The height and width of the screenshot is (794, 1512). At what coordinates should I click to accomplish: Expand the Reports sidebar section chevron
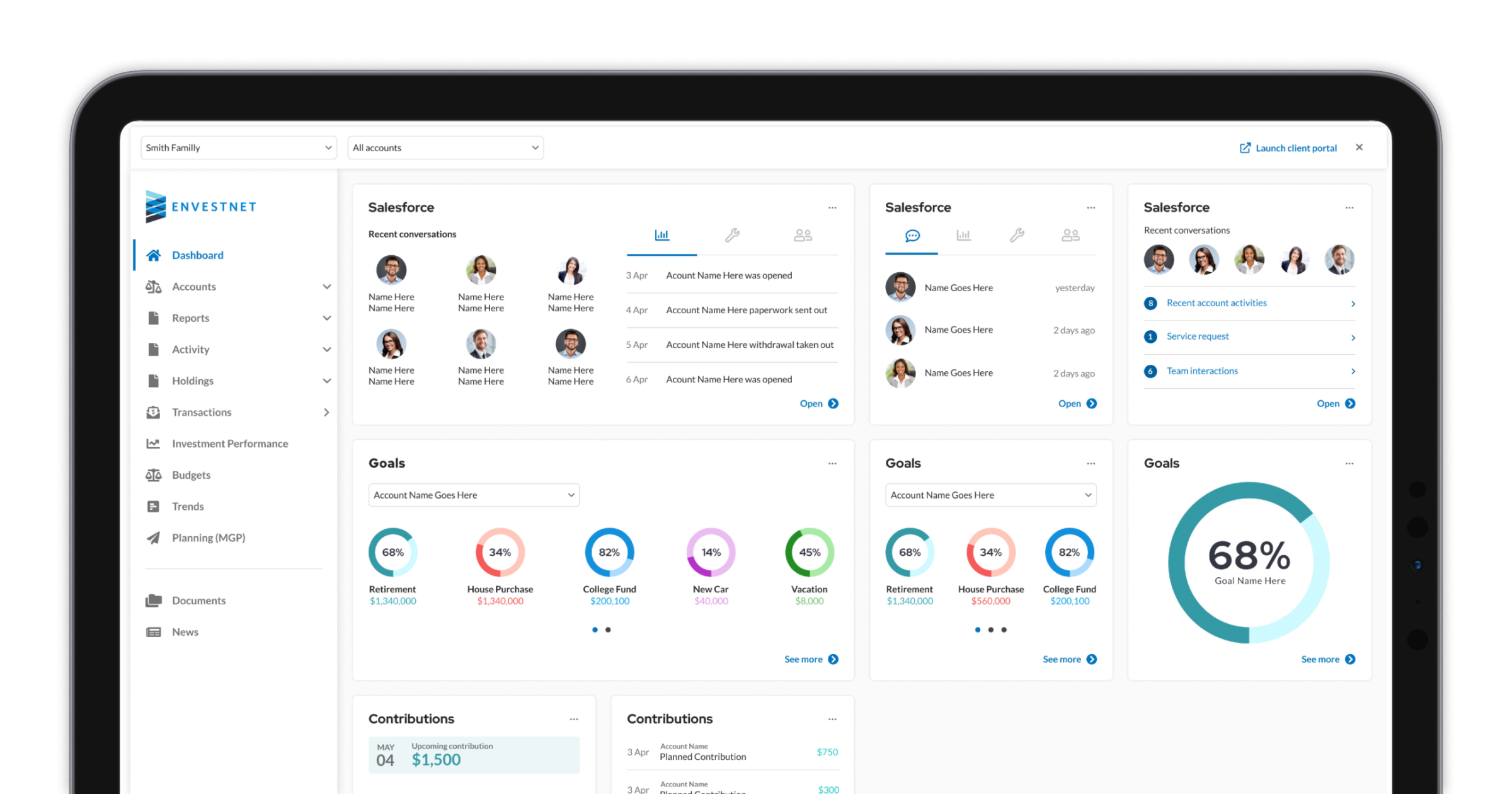click(326, 318)
